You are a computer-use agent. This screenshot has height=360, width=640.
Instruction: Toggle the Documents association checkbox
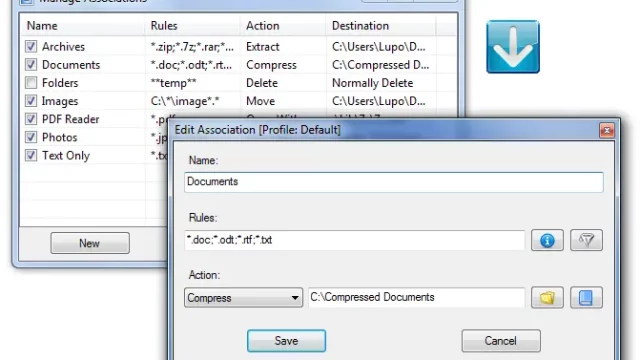(31, 64)
